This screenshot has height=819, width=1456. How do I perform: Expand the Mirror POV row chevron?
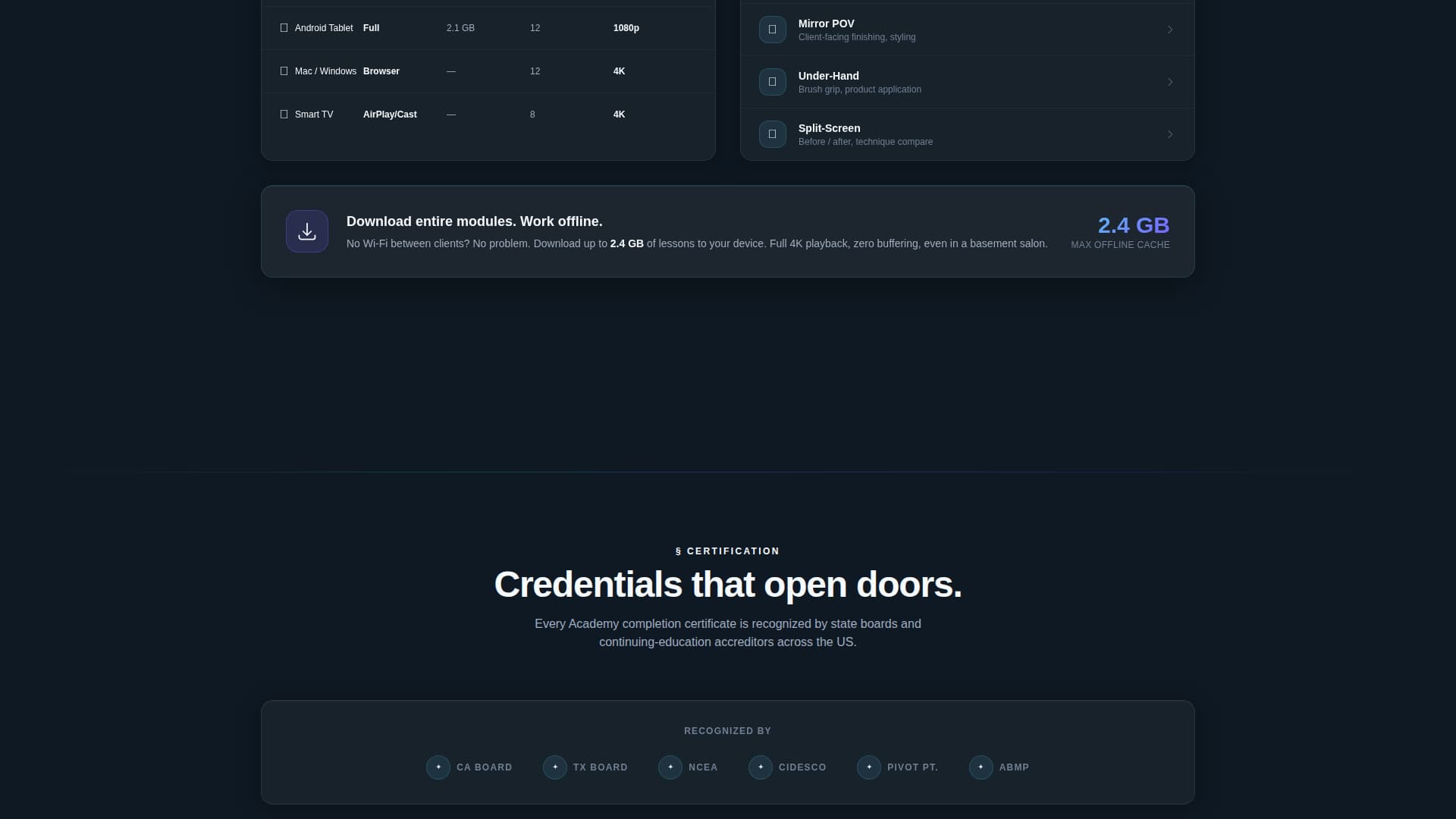tap(1170, 30)
